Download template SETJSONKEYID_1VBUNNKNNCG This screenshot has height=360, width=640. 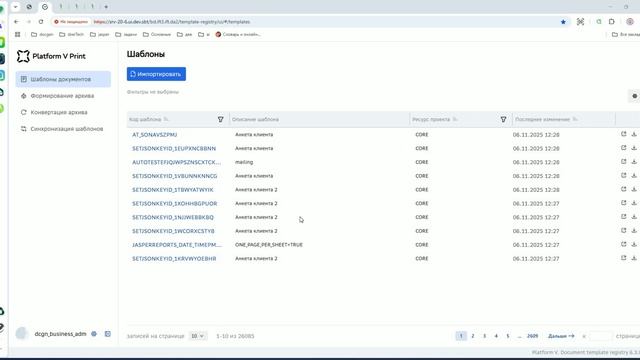click(x=634, y=176)
